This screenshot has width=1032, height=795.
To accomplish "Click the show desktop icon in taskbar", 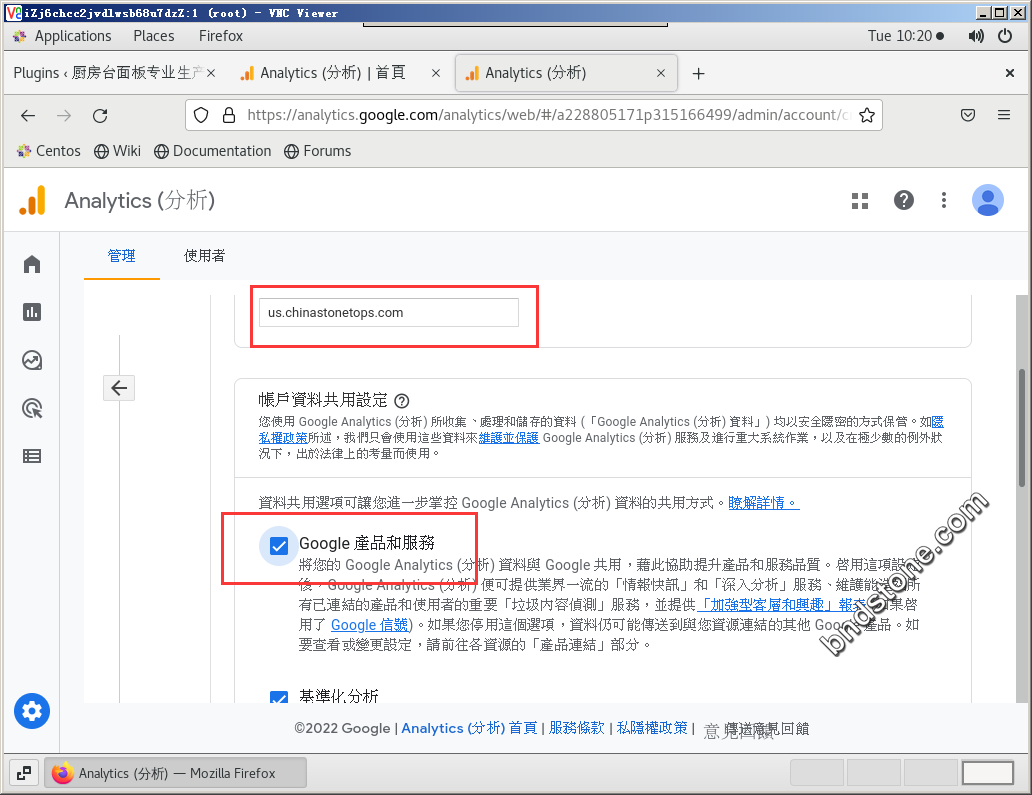I will pyautogui.click(x=24, y=773).
